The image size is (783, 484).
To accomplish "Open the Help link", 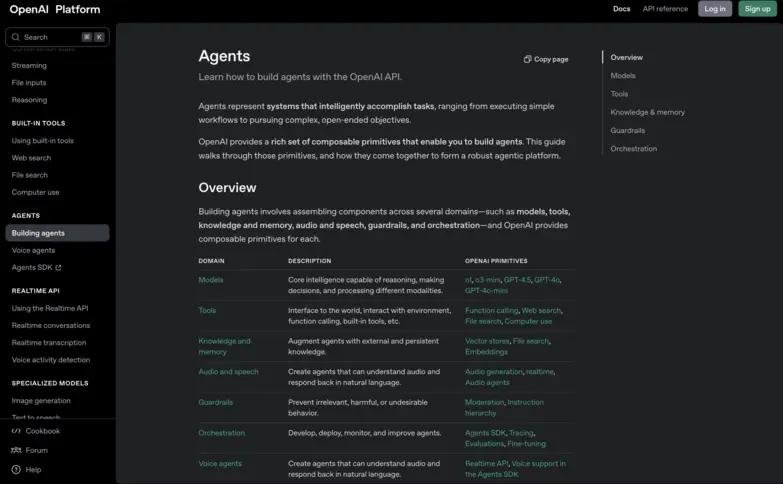I will 33,470.
